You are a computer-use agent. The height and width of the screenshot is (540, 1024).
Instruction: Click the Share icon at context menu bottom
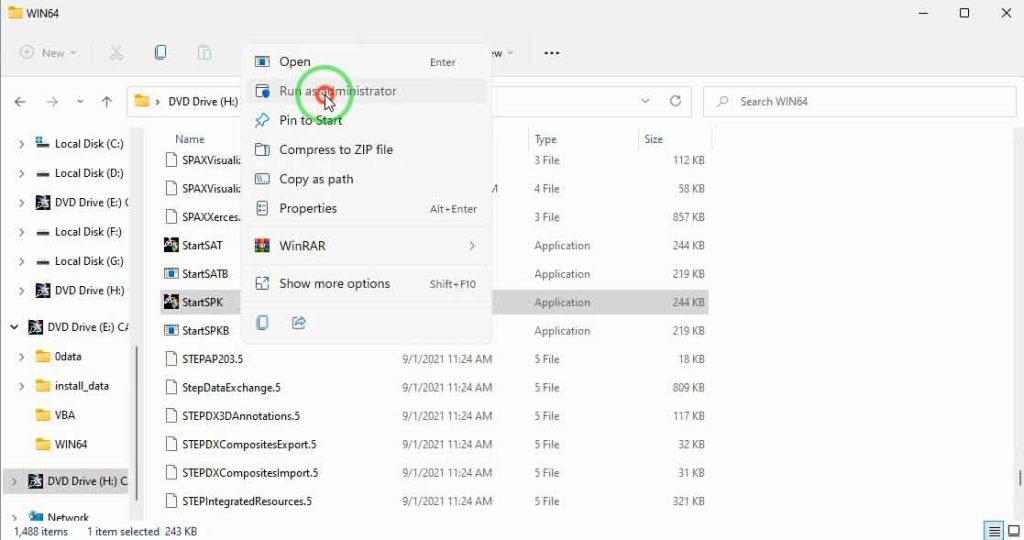pos(298,322)
